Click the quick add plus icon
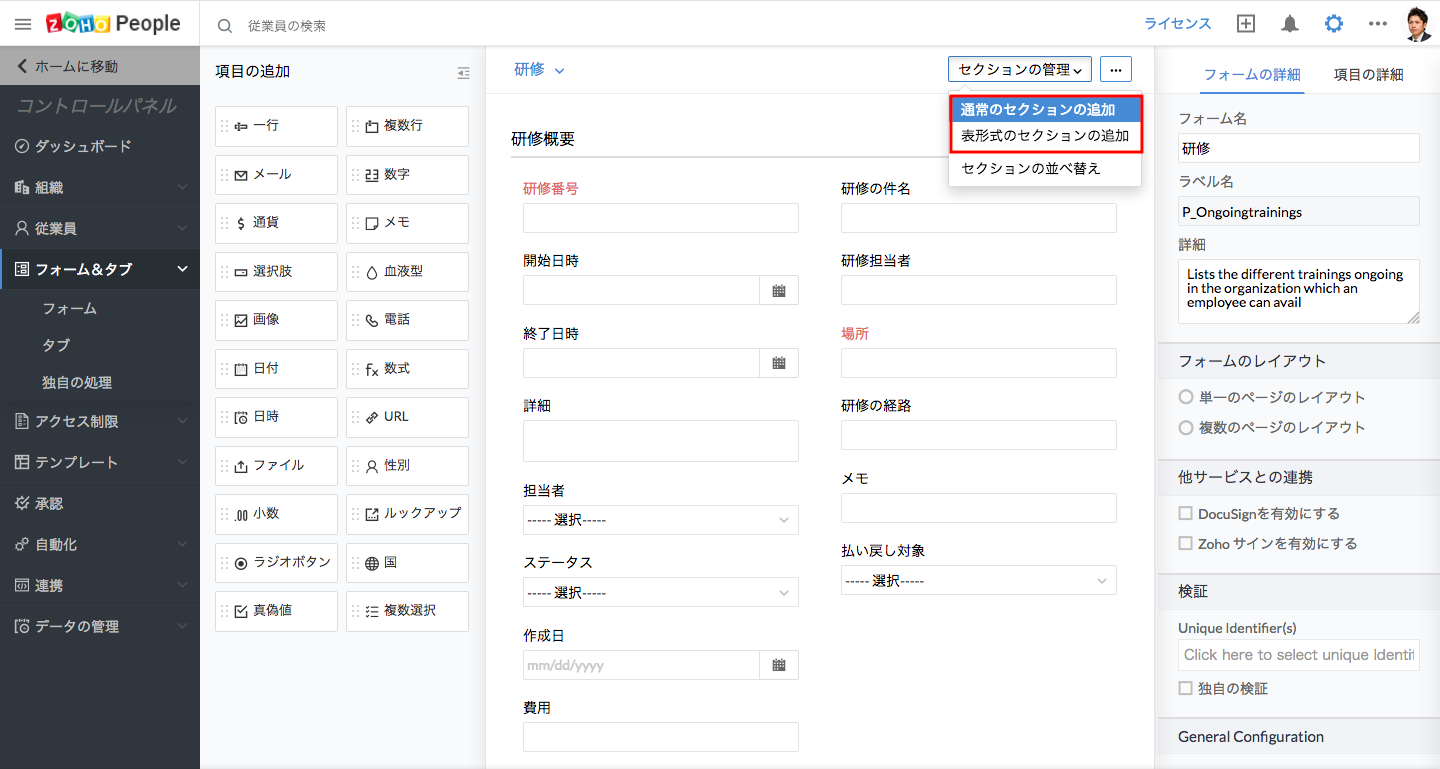1440x769 pixels. tap(1245, 24)
